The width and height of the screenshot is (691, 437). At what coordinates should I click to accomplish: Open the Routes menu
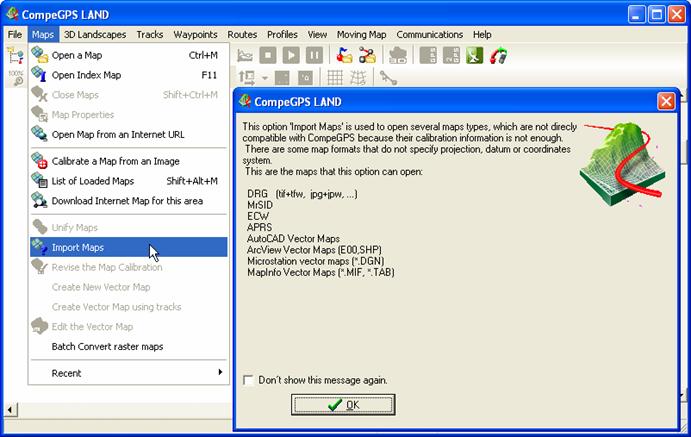pyautogui.click(x=242, y=34)
